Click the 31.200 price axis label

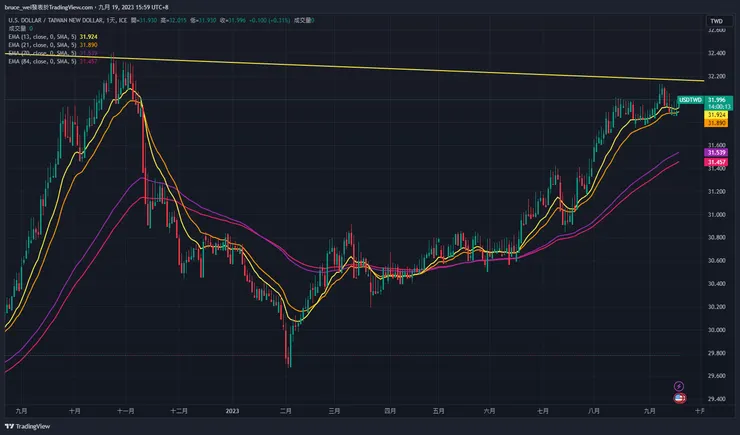click(716, 192)
